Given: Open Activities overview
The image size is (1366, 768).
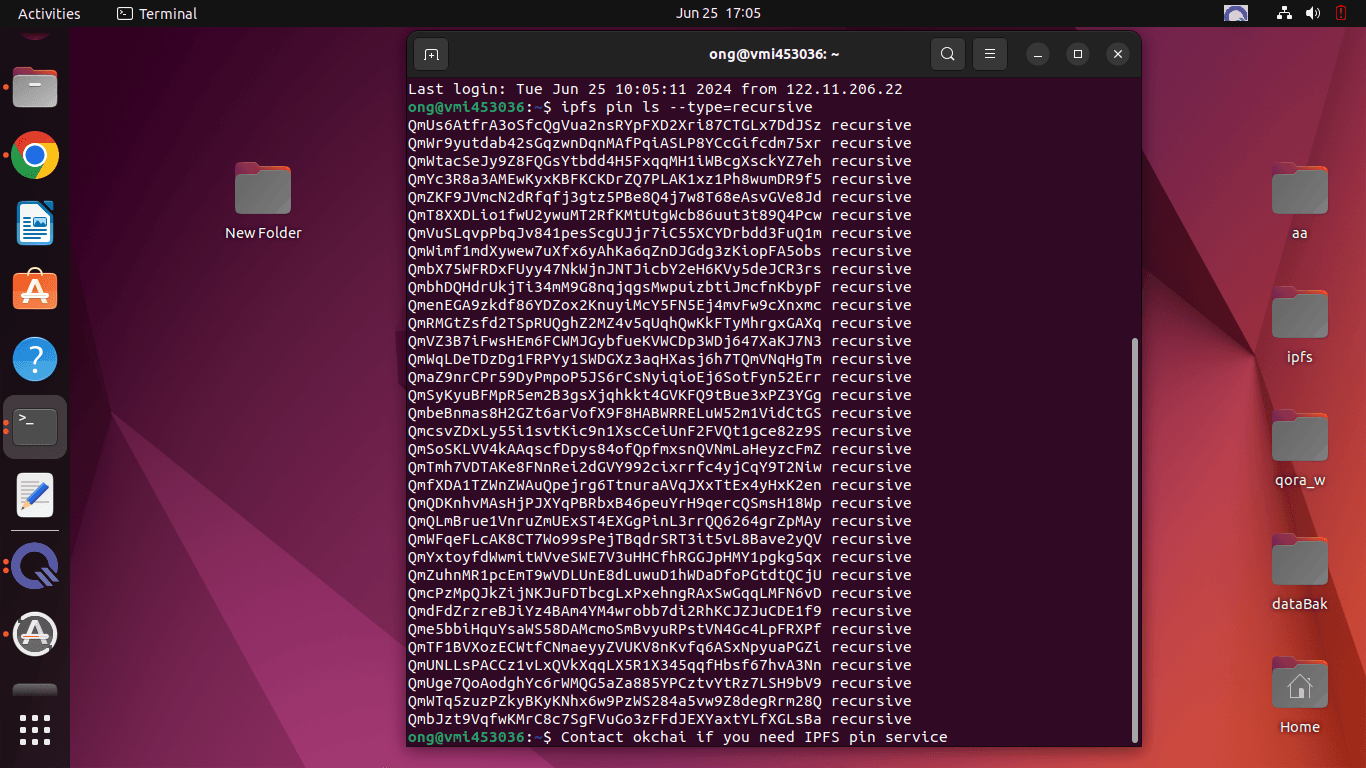Looking at the screenshot, I should coord(49,13).
